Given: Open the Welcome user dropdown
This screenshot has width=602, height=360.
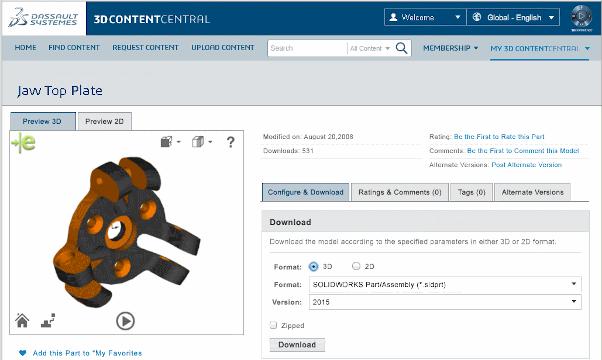Looking at the screenshot, I should (x=425, y=17).
